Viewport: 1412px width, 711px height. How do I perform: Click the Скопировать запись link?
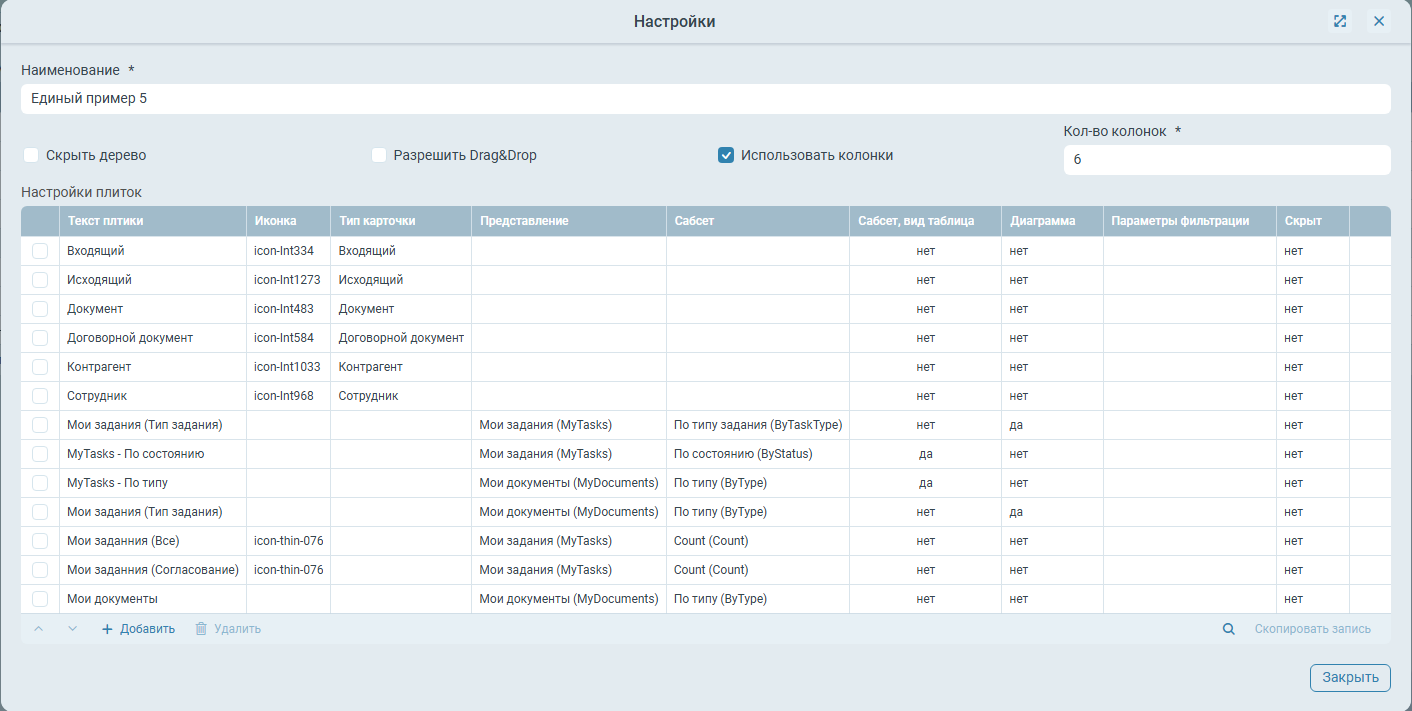(1312, 629)
